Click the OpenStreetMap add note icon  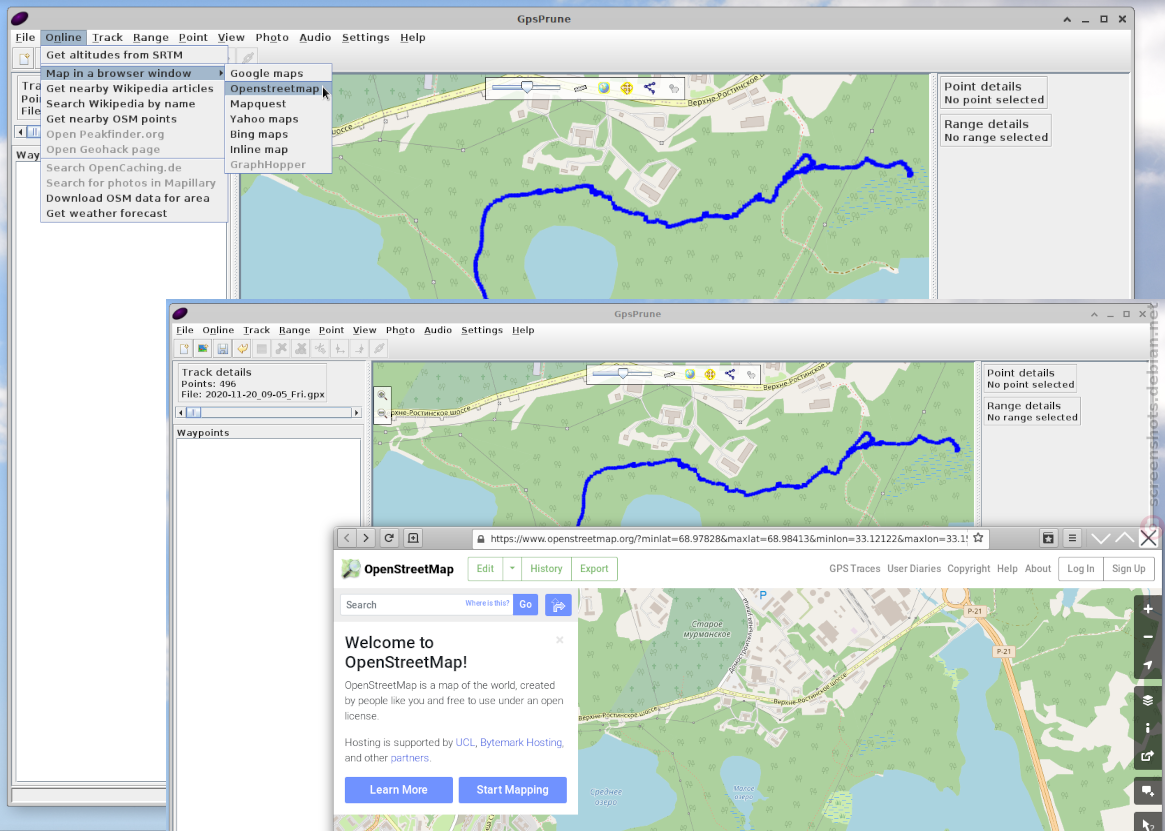coord(1148,792)
